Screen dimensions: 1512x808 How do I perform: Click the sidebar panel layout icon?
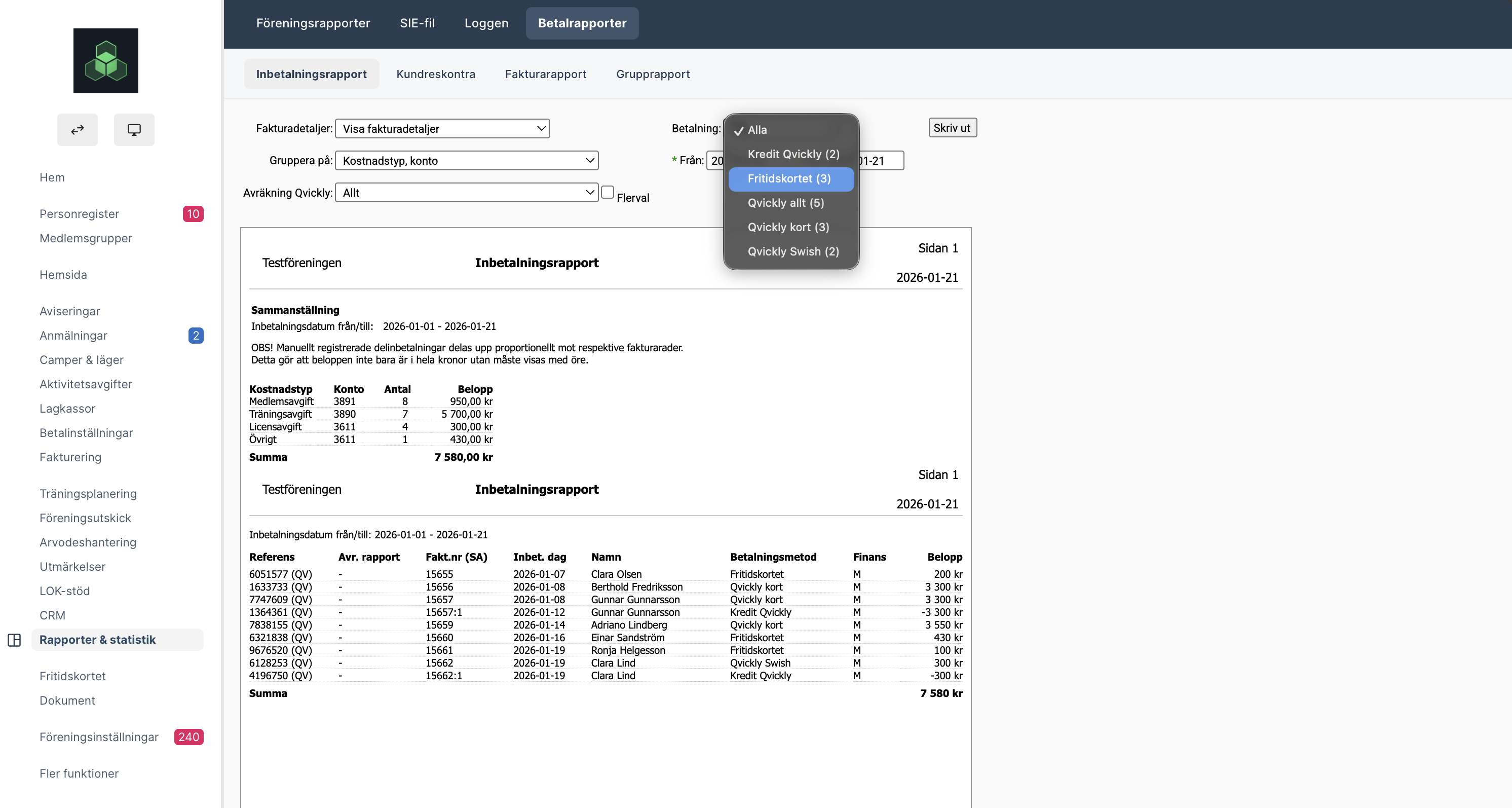[x=14, y=640]
